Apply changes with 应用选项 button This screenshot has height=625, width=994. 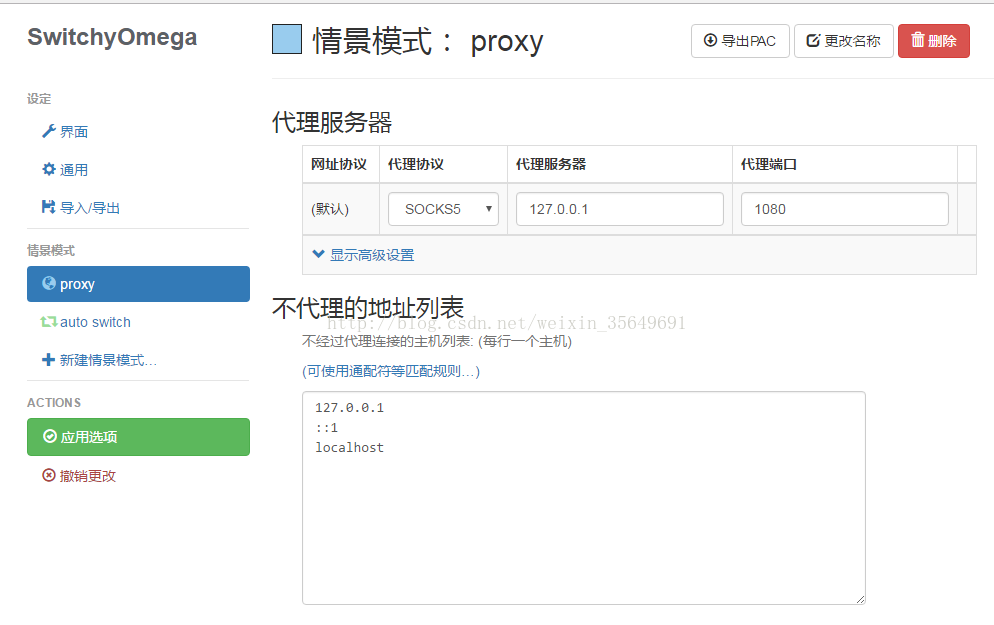[138, 437]
